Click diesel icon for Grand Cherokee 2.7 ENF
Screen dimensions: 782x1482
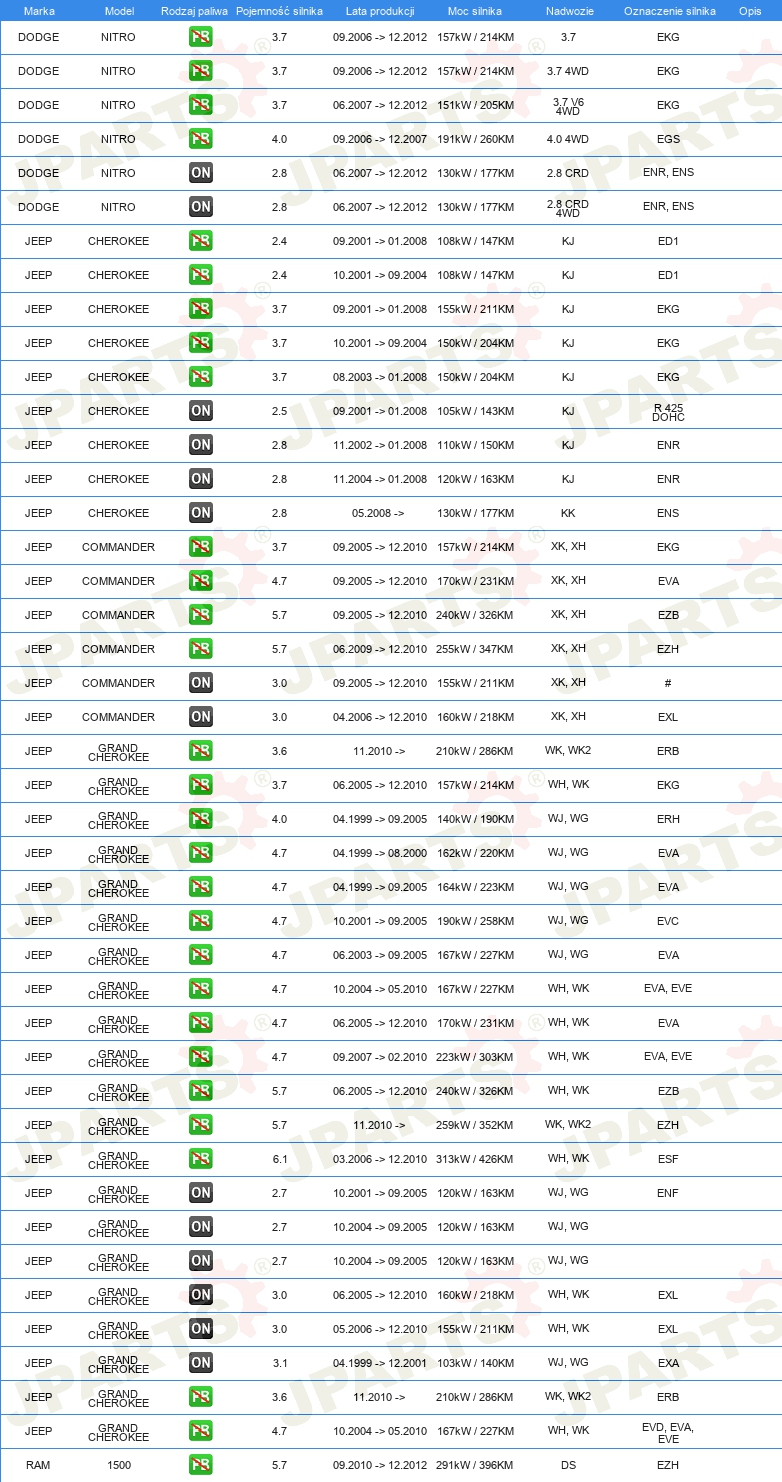pos(201,1193)
